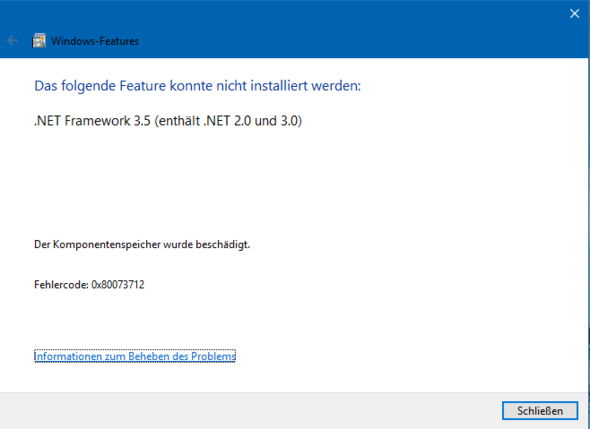Click the Windows-Features program icon
The image size is (590, 429).
tap(39, 41)
